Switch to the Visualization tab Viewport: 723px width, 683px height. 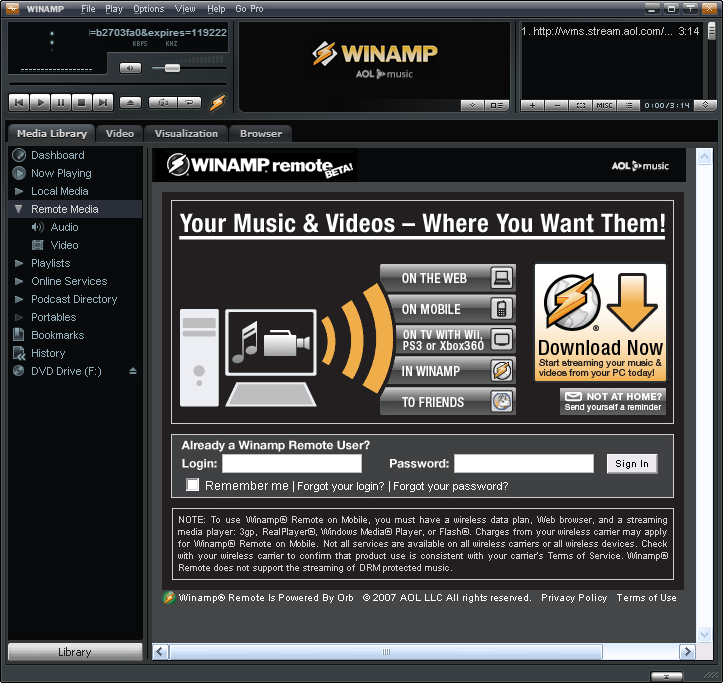click(186, 133)
